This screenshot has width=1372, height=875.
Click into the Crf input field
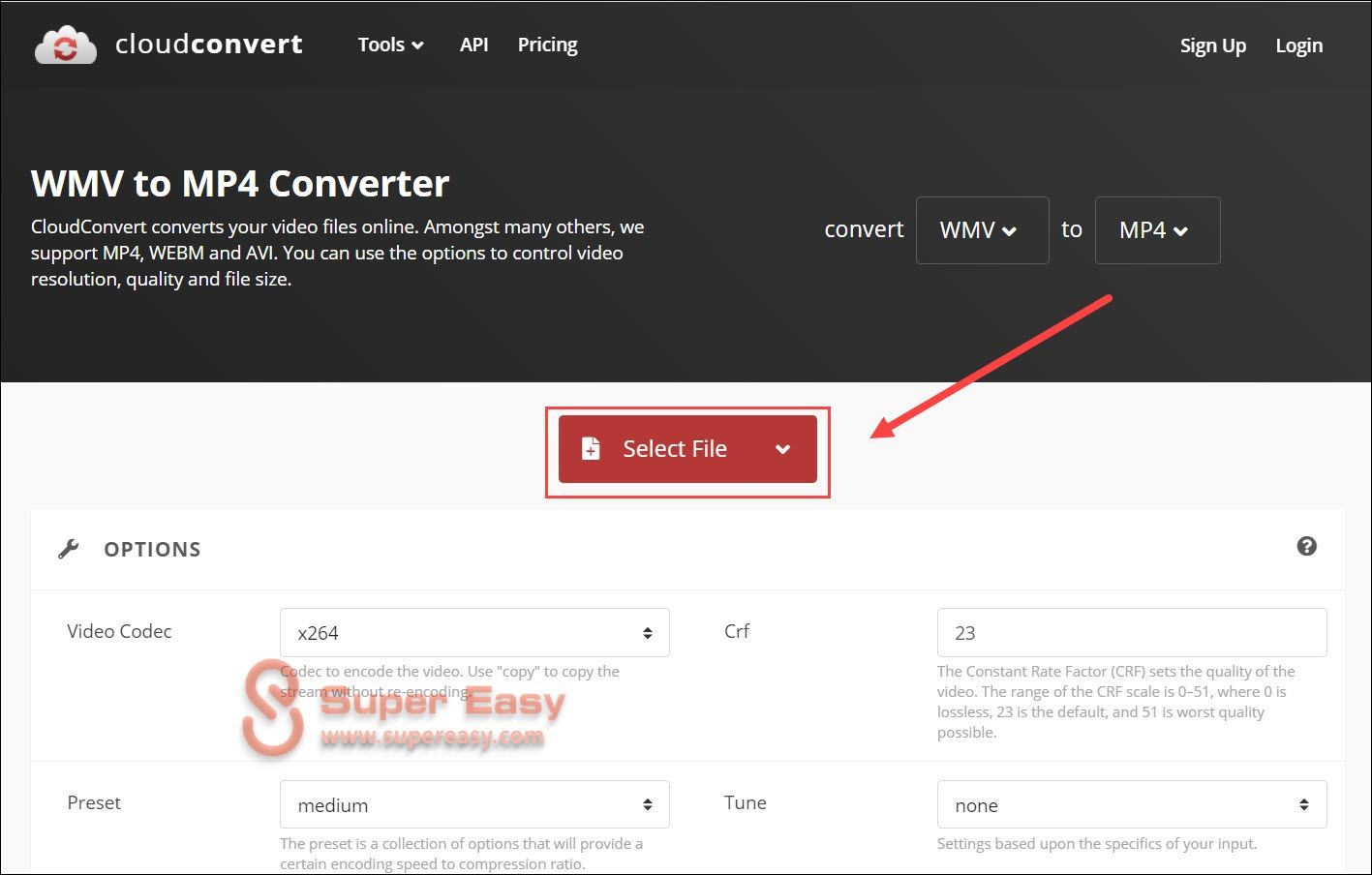tap(1132, 633)
